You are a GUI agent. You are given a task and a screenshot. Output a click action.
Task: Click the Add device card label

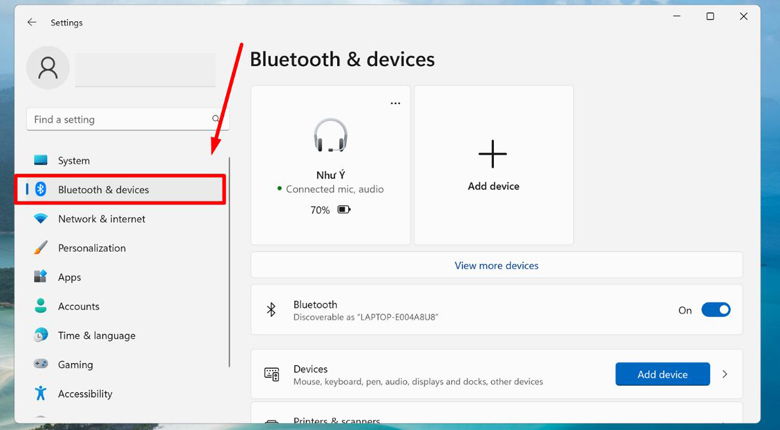coord(493,186)
